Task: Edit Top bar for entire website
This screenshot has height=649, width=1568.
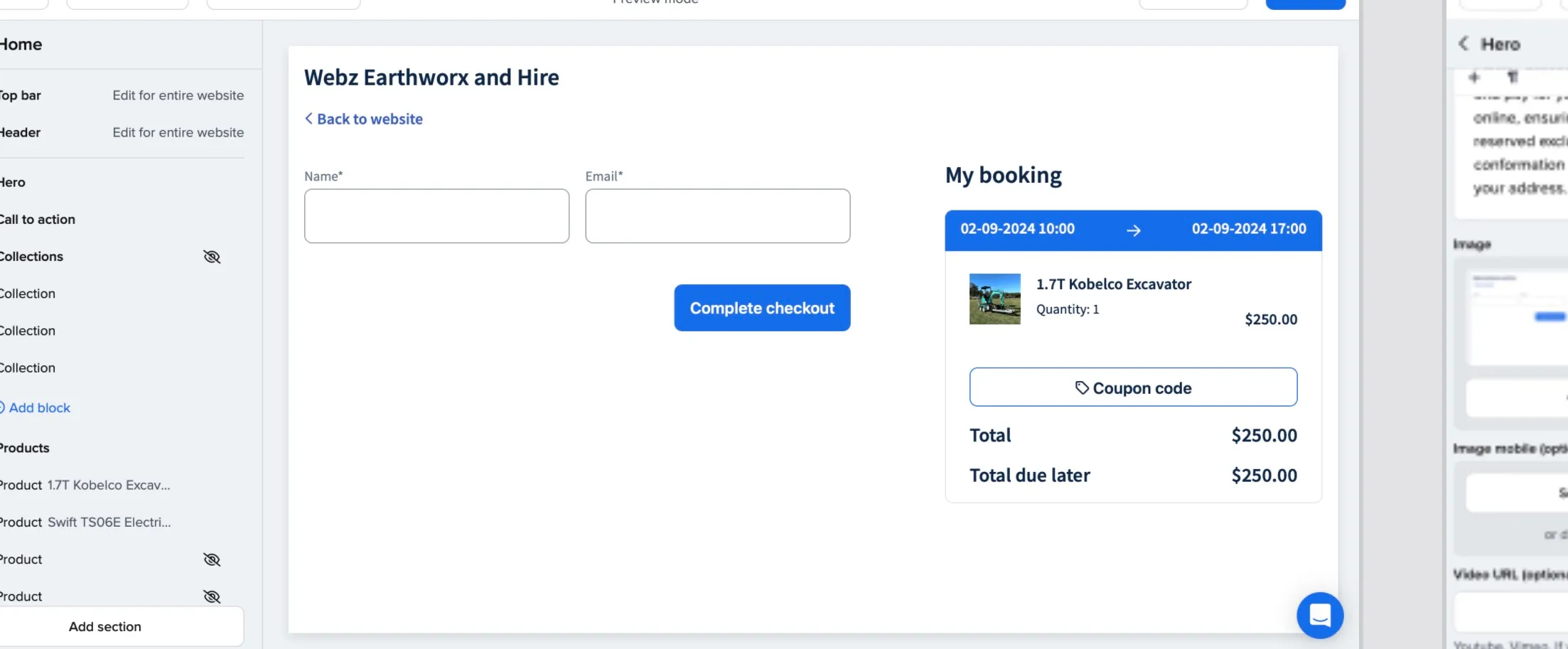Action: click(x=178, y=95)
